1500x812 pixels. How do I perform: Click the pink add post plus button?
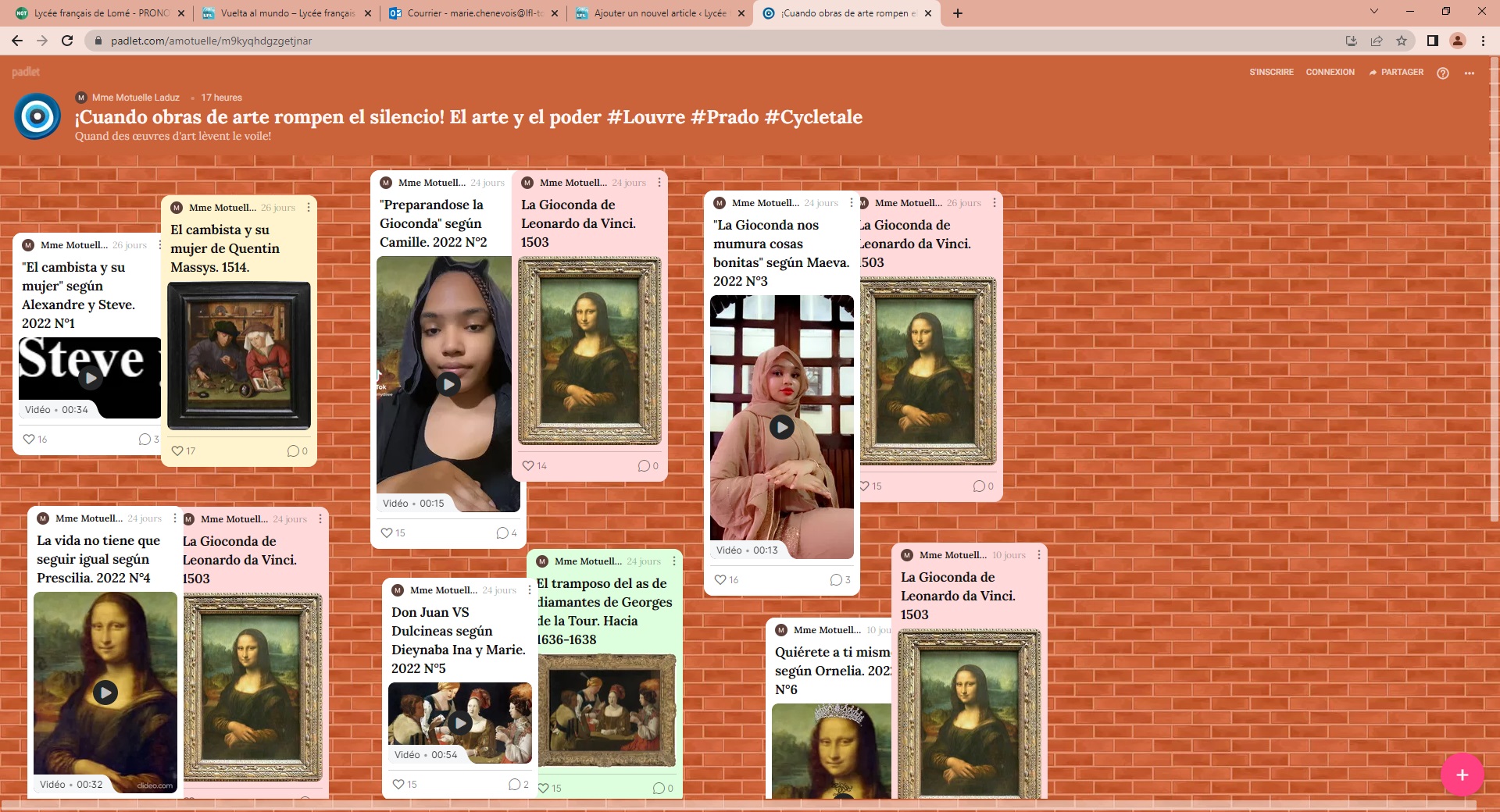pyautogui.click(x=1462, y=775)
